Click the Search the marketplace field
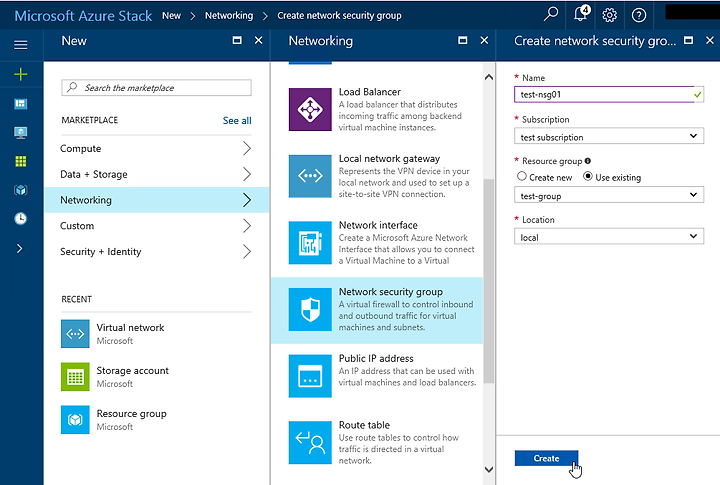720x485 pixels. coord(156,88)
